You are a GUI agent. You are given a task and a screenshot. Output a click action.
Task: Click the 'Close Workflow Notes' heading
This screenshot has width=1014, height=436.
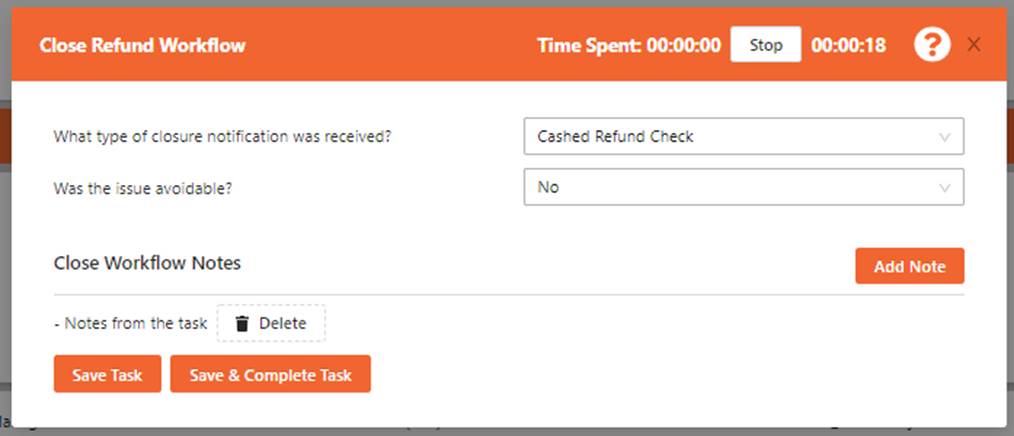click(x=147, y=263)
